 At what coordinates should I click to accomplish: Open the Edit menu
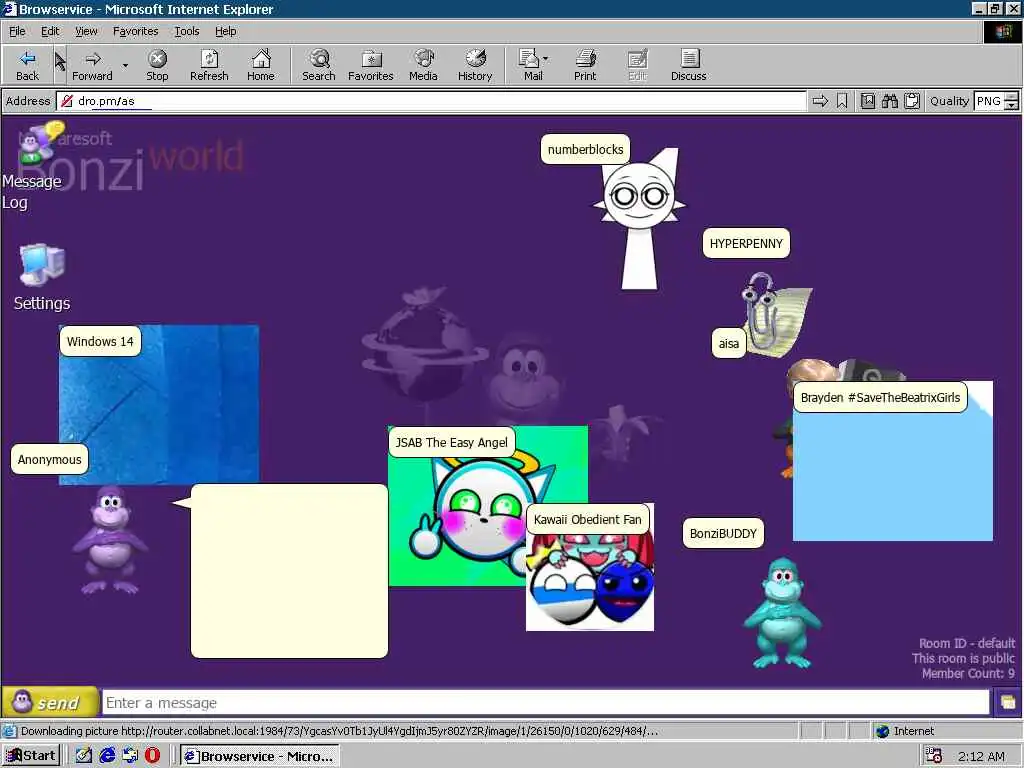[x=50, y=31]
